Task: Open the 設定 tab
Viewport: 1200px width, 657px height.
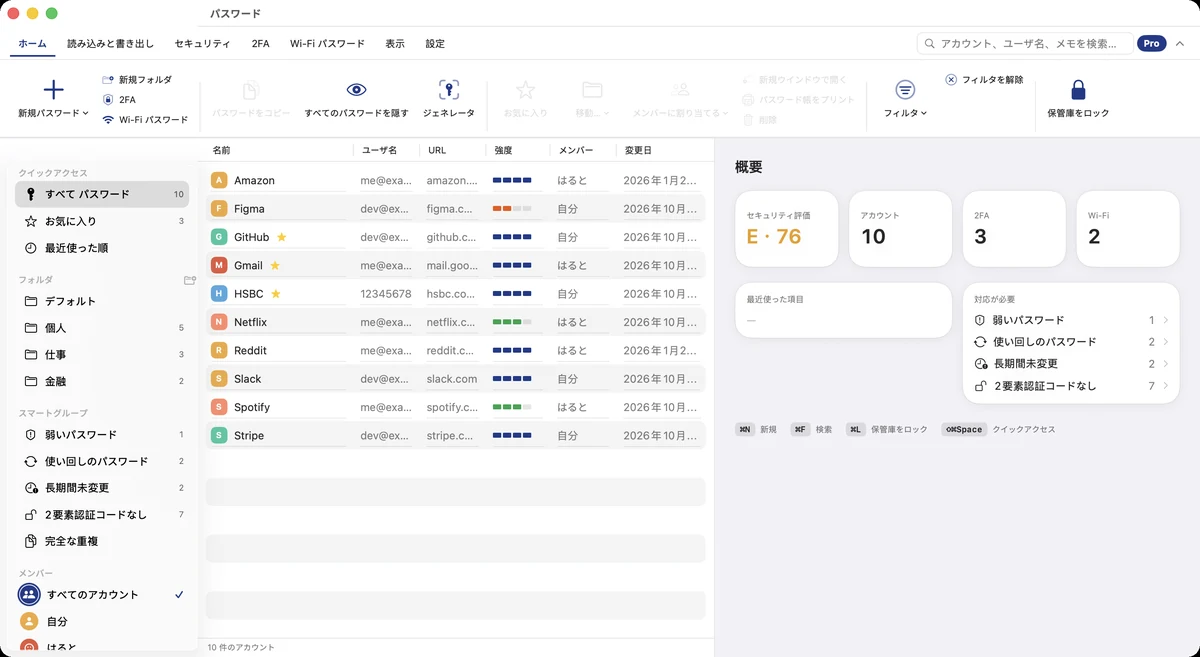Action: pyautogui.click(x=435, y=44)
